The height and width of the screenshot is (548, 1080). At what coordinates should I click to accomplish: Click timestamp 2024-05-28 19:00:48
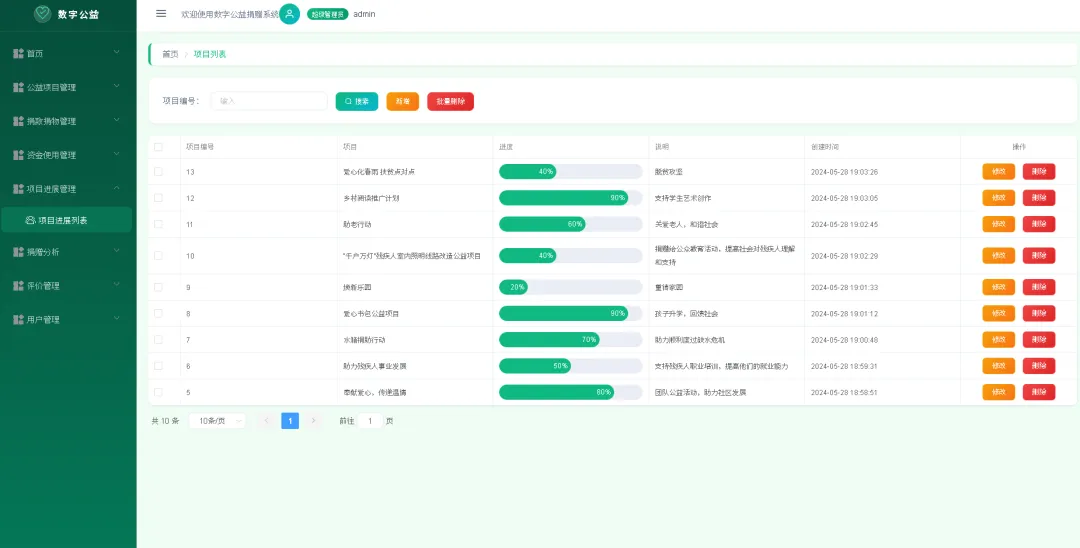tap(844, 339)
